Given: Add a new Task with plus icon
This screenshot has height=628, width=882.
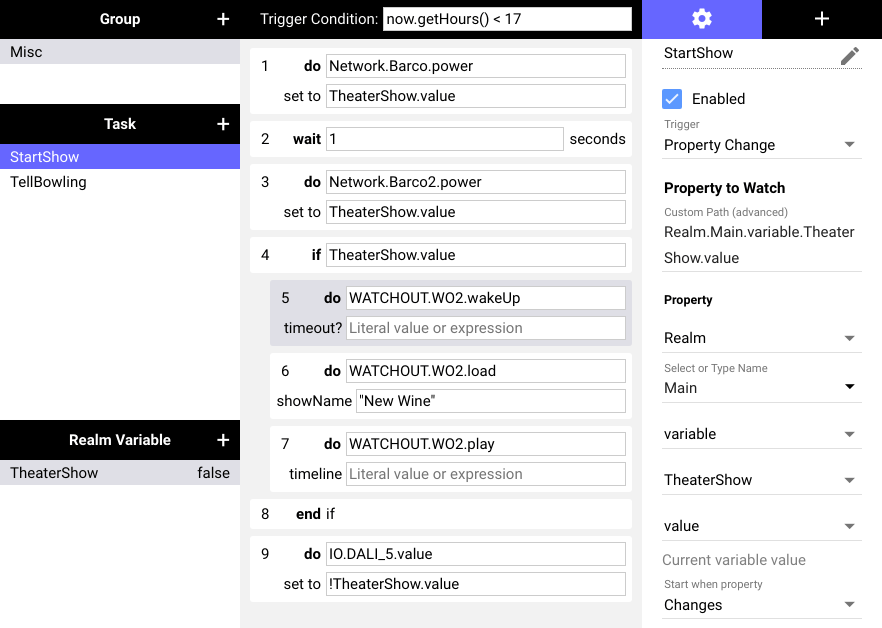Looking at the screenshot, I should pos(223,124).
